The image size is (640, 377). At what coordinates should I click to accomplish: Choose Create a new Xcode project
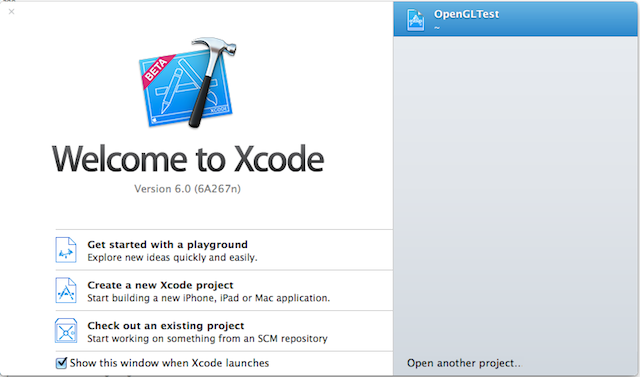(224, 290)
